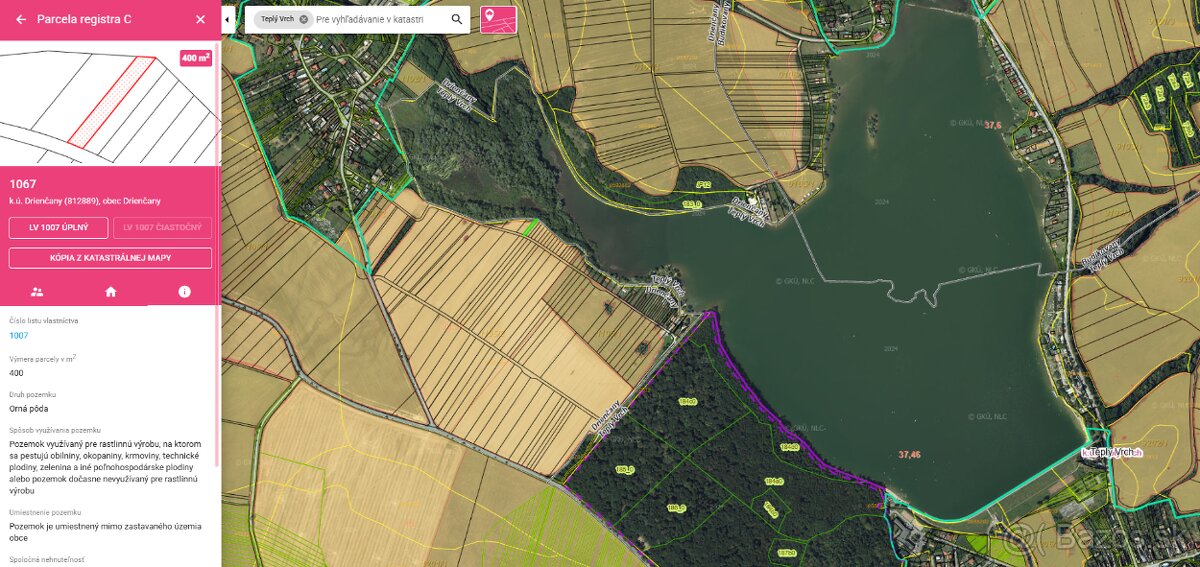Image resolution: width=1200 pixels, height=567 pixels.
Task: Click the 400 m² area badge
Action: click(196, 58)
